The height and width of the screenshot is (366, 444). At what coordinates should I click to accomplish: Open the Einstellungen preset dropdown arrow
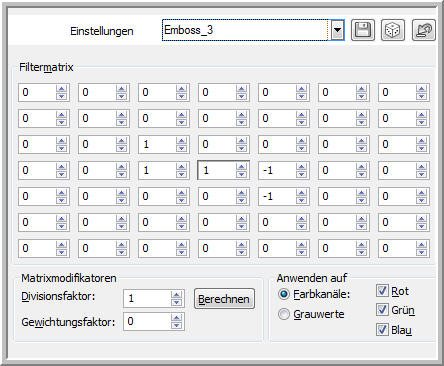[338, 30]
